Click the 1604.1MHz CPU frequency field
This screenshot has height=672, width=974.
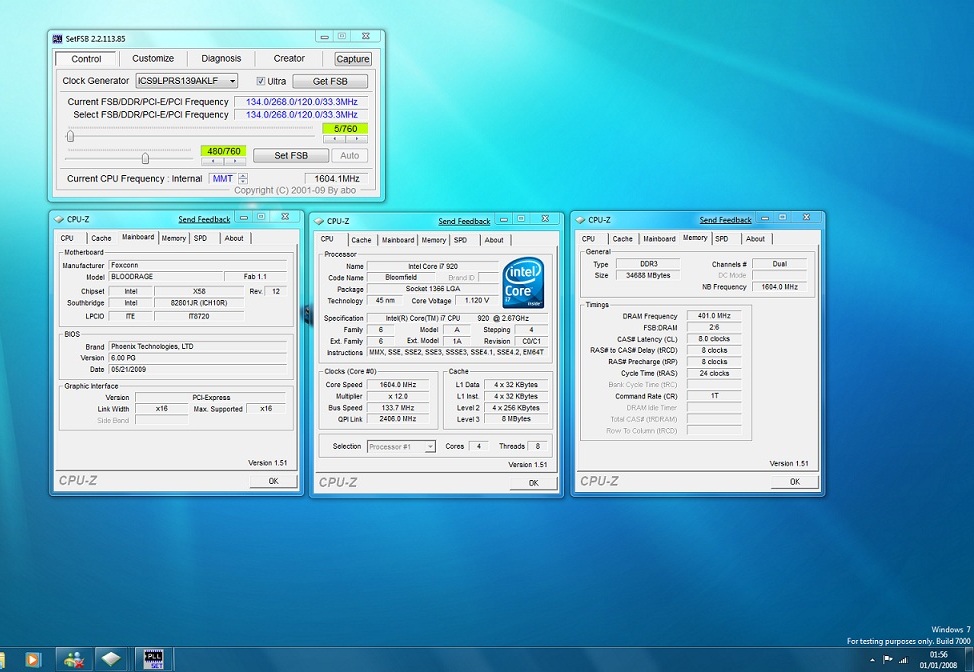click(337, 179)
